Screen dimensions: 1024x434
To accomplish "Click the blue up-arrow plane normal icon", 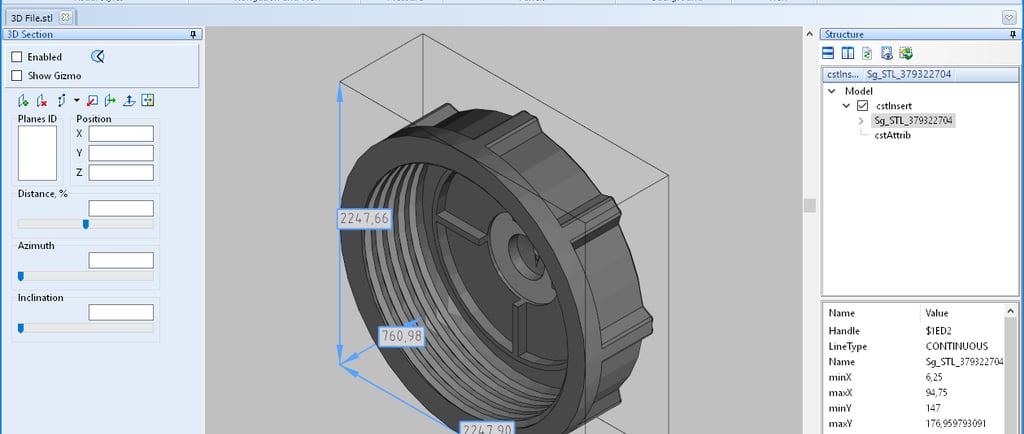I will pos(129,101).
